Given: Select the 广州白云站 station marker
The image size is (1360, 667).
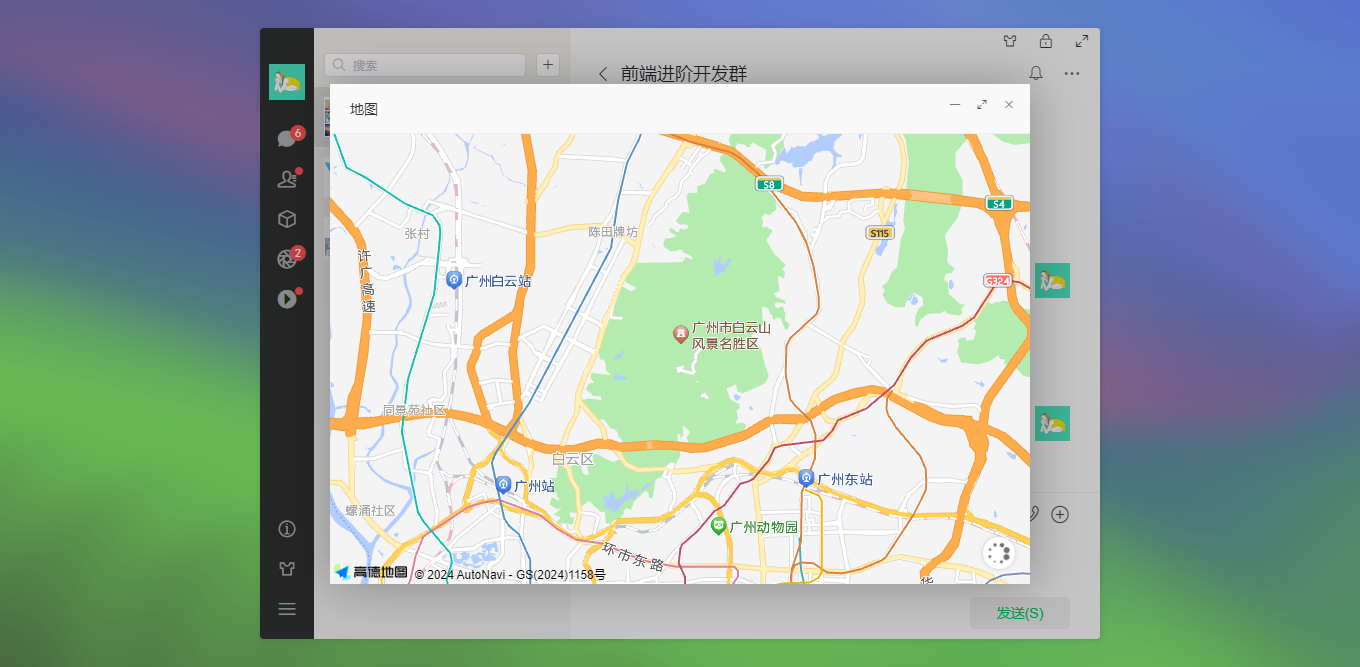Looking at the screenshot, I should click(x=455, y=280).
